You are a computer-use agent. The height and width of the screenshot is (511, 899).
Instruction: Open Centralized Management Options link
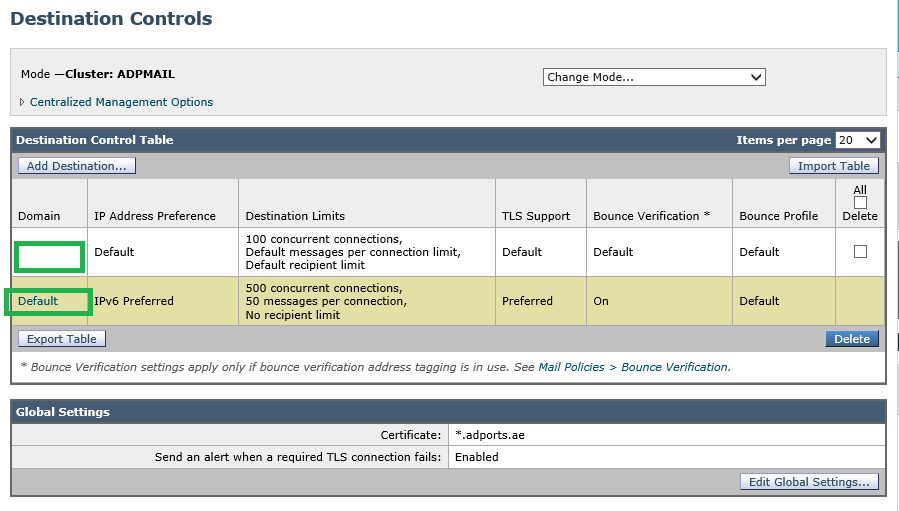pos(121,102)
